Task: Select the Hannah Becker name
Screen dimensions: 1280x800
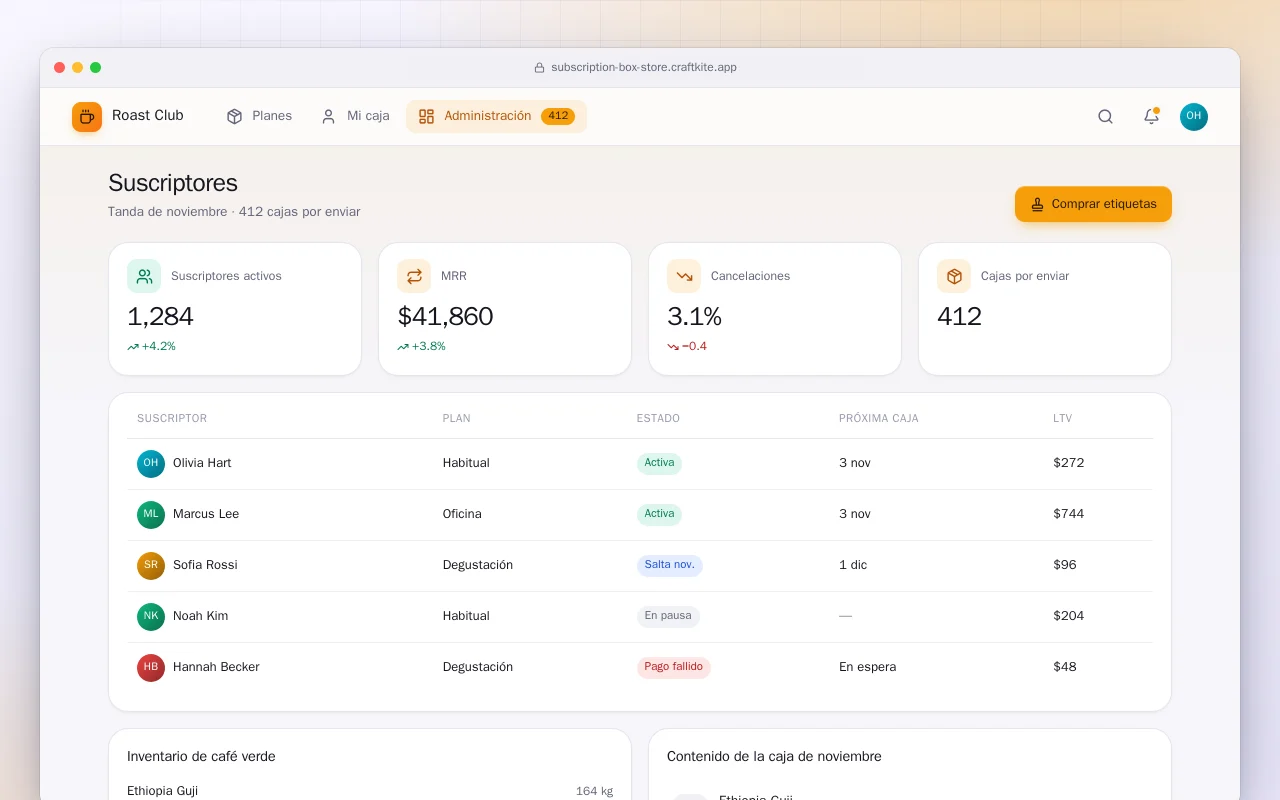Action: pyautogui.click(x=216, y=667)
